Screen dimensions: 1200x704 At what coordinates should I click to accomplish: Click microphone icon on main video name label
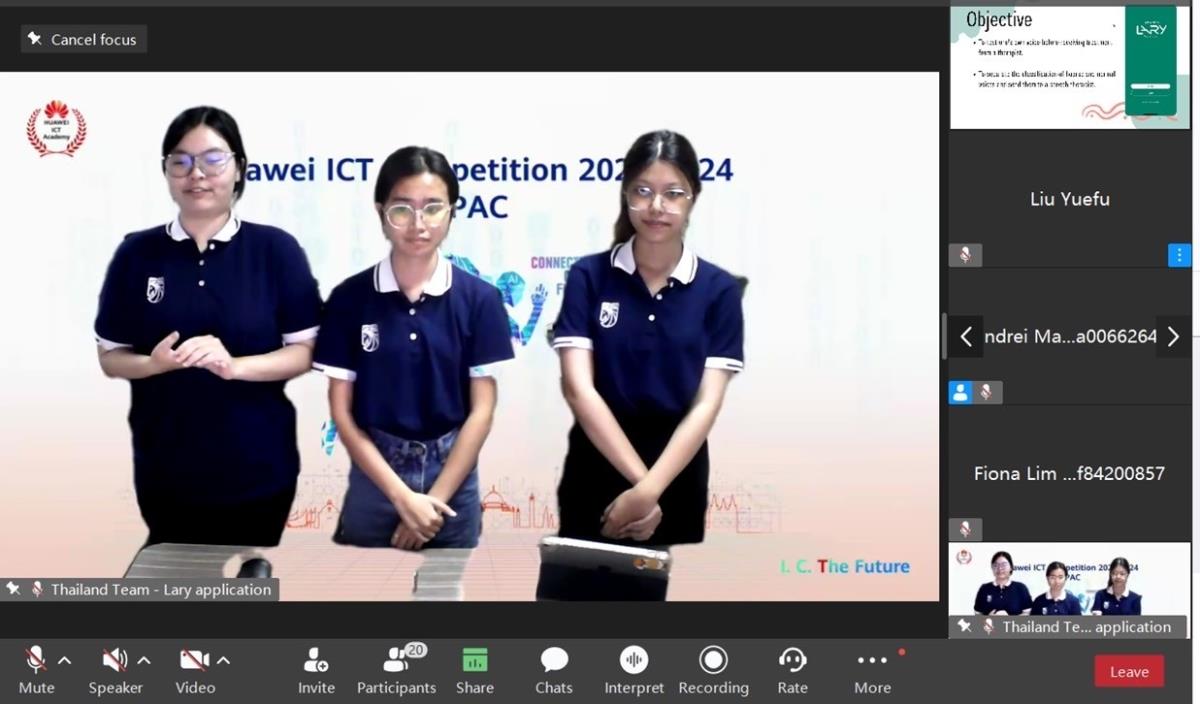(x=37, y=589)
